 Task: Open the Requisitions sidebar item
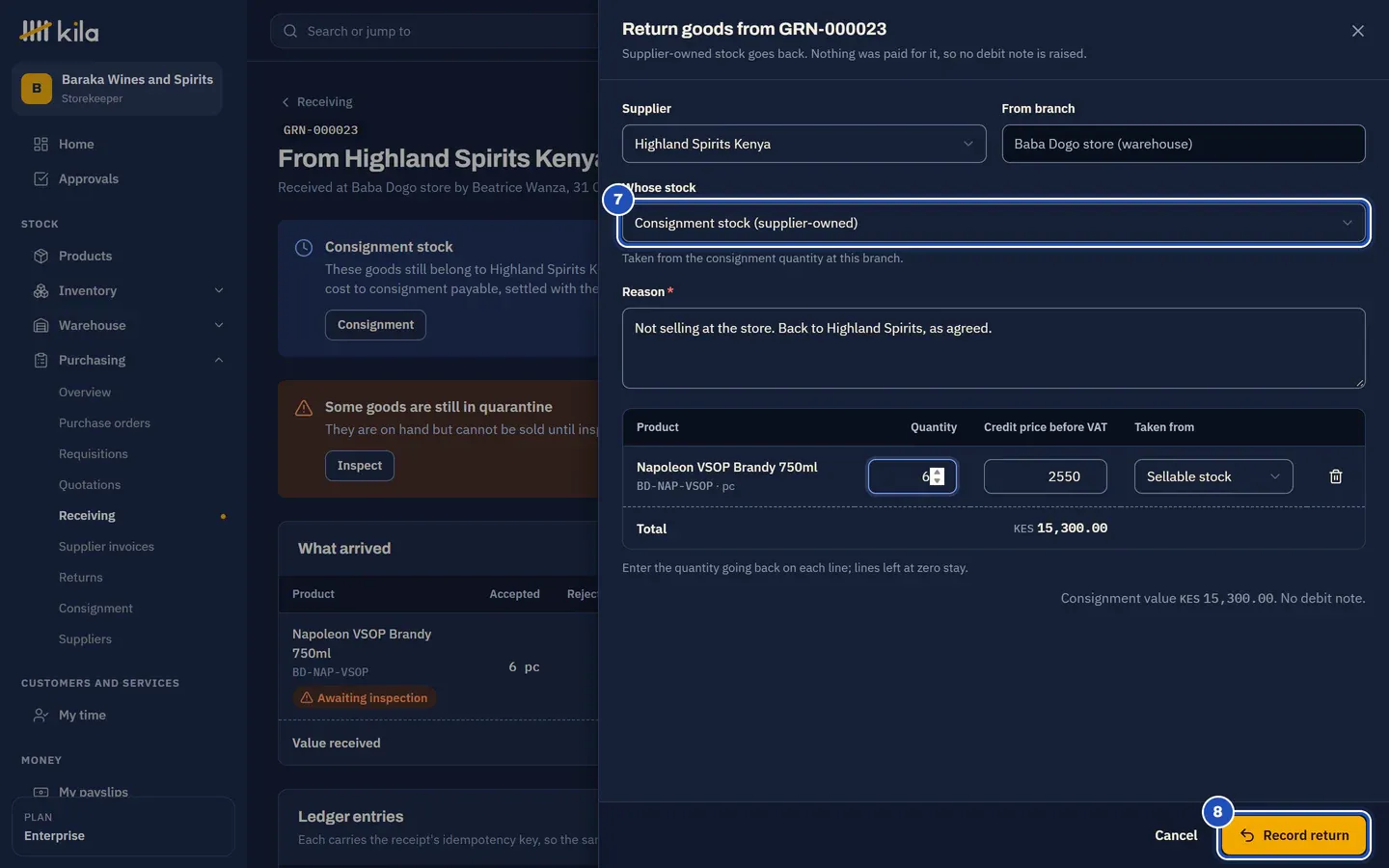click(x=93, y=454)
